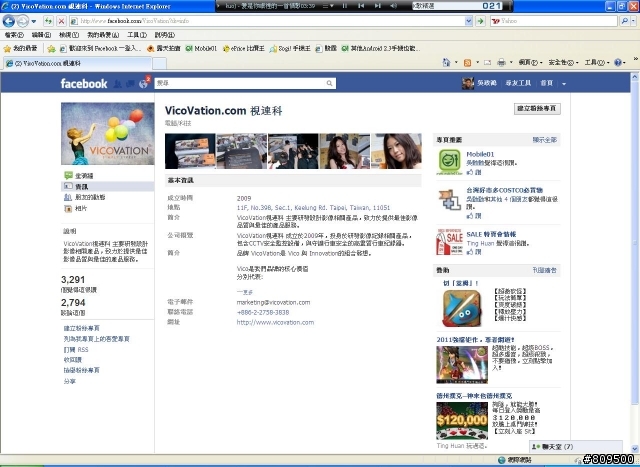Stop loading with the red X icon

coord(61,21)
